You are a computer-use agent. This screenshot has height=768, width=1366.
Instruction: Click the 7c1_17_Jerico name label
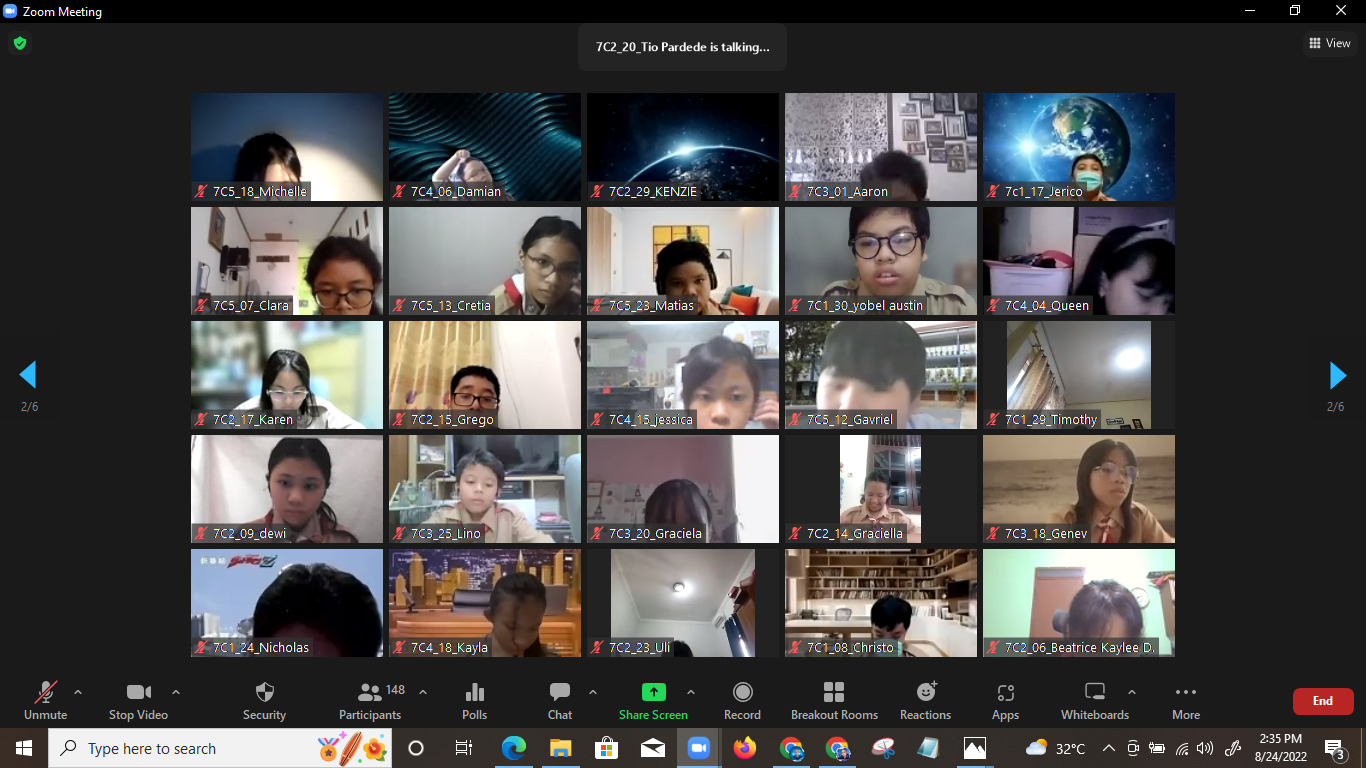point(1044,191)
